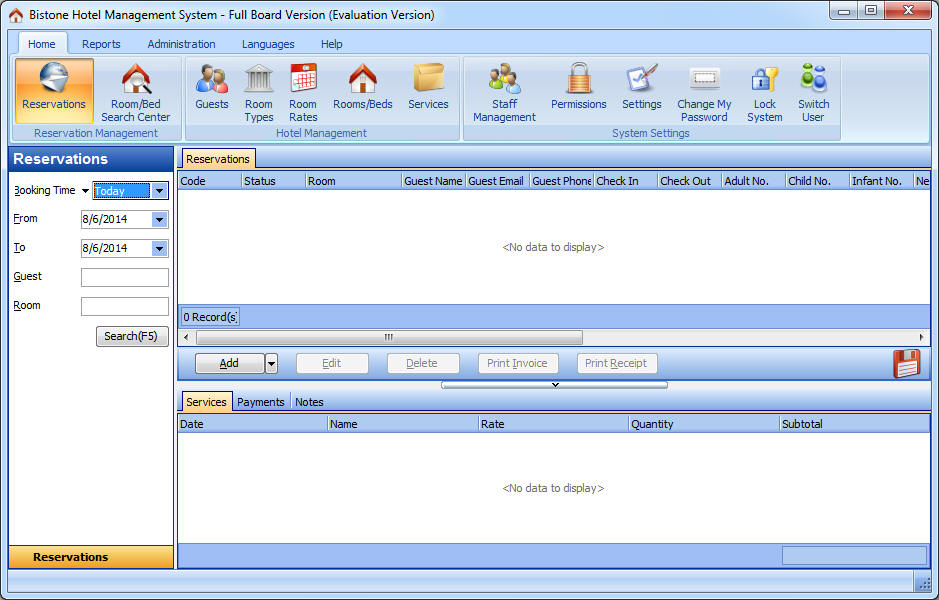939x600 pixels.
Task: Click the Guest search input field
Action: tap(125, 278)
